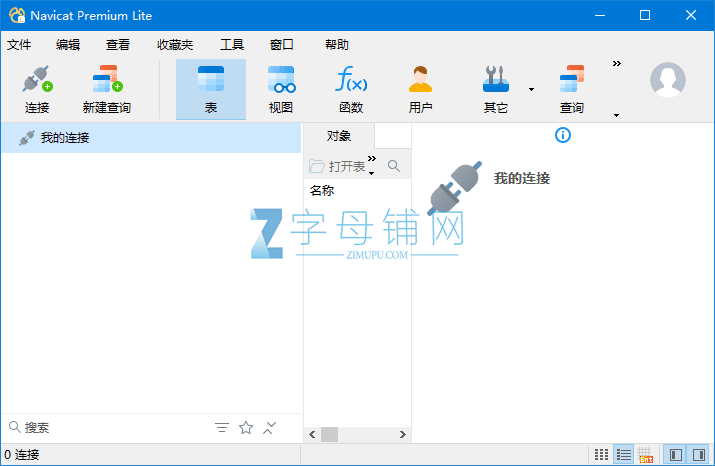This screenshot has width=715, height=466.
Task: Click the info icon in right pane
Action: pos(563,135)
